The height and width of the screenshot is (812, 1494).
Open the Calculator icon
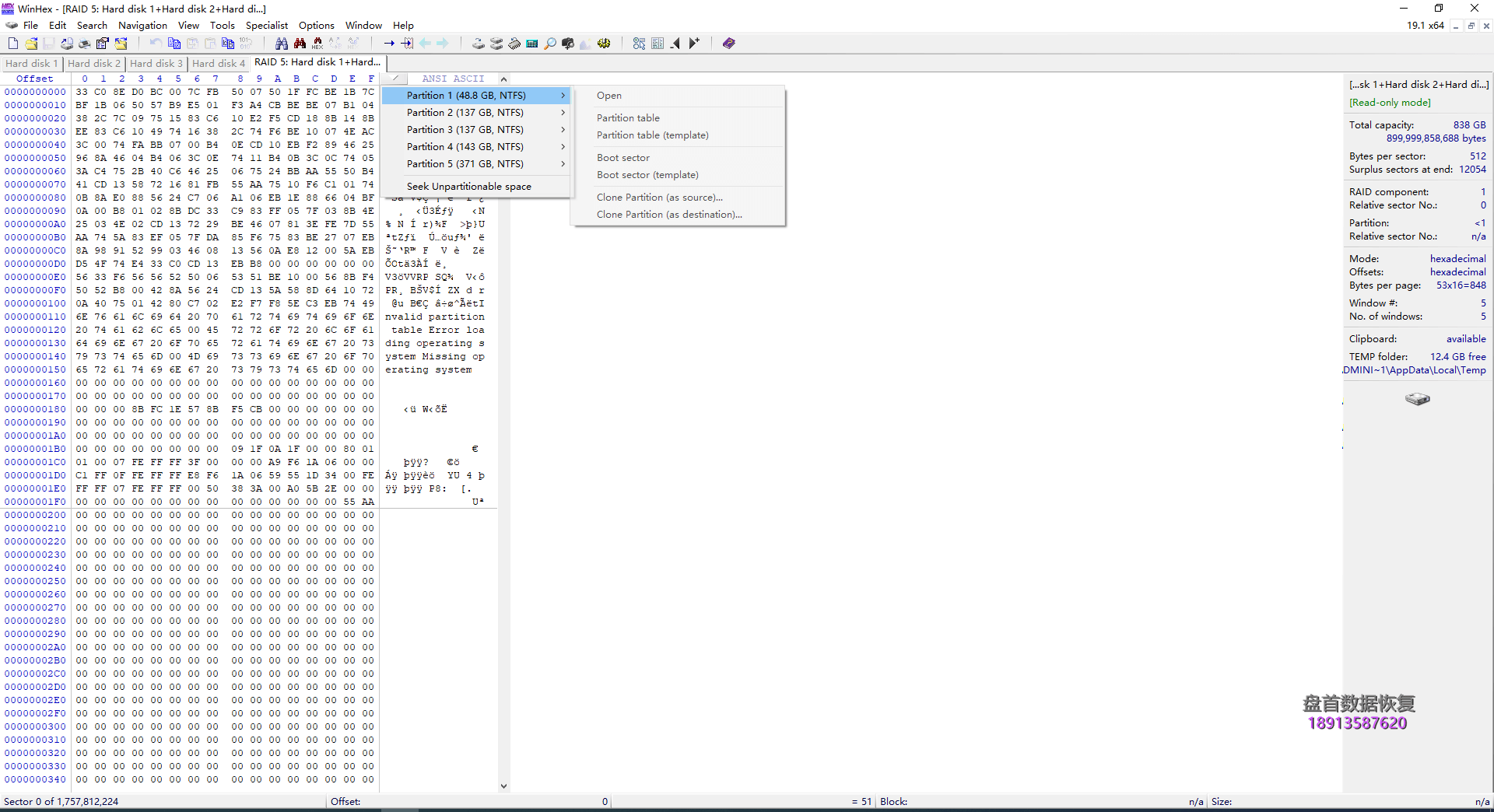coord(532,44)
